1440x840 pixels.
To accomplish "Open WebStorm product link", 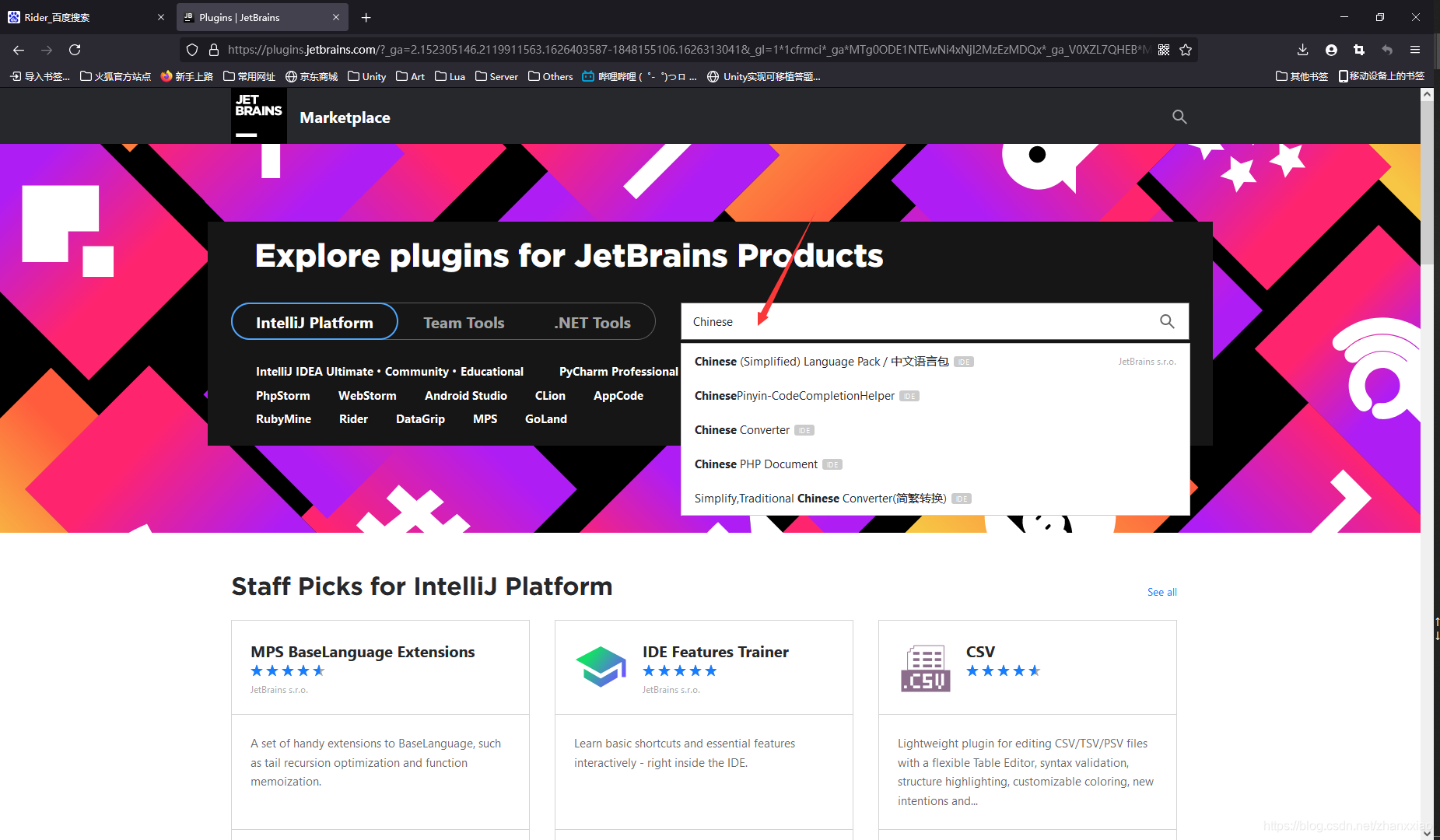I will tap(367, 396).
